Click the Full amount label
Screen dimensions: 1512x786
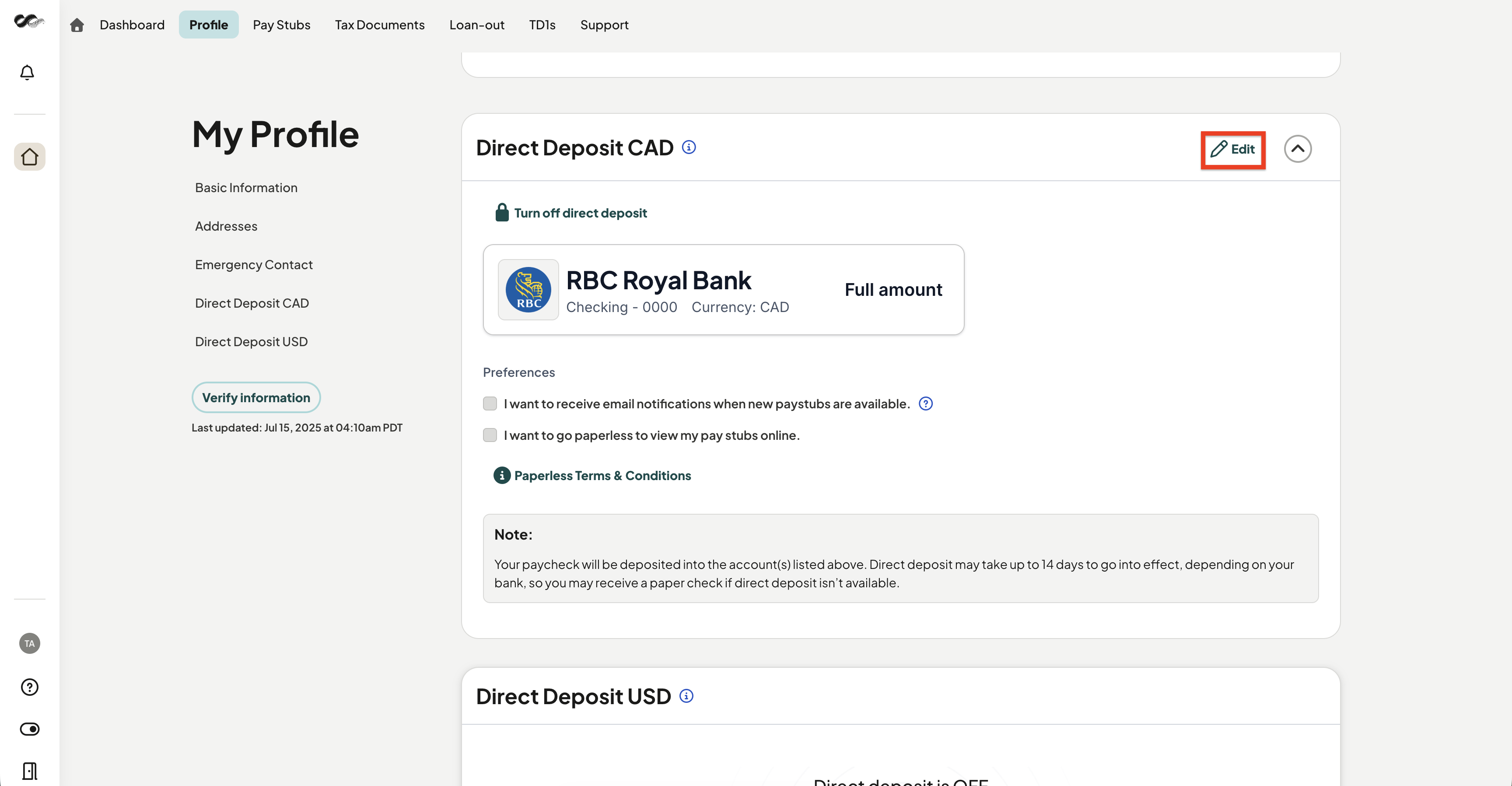[x=893, y=290]
